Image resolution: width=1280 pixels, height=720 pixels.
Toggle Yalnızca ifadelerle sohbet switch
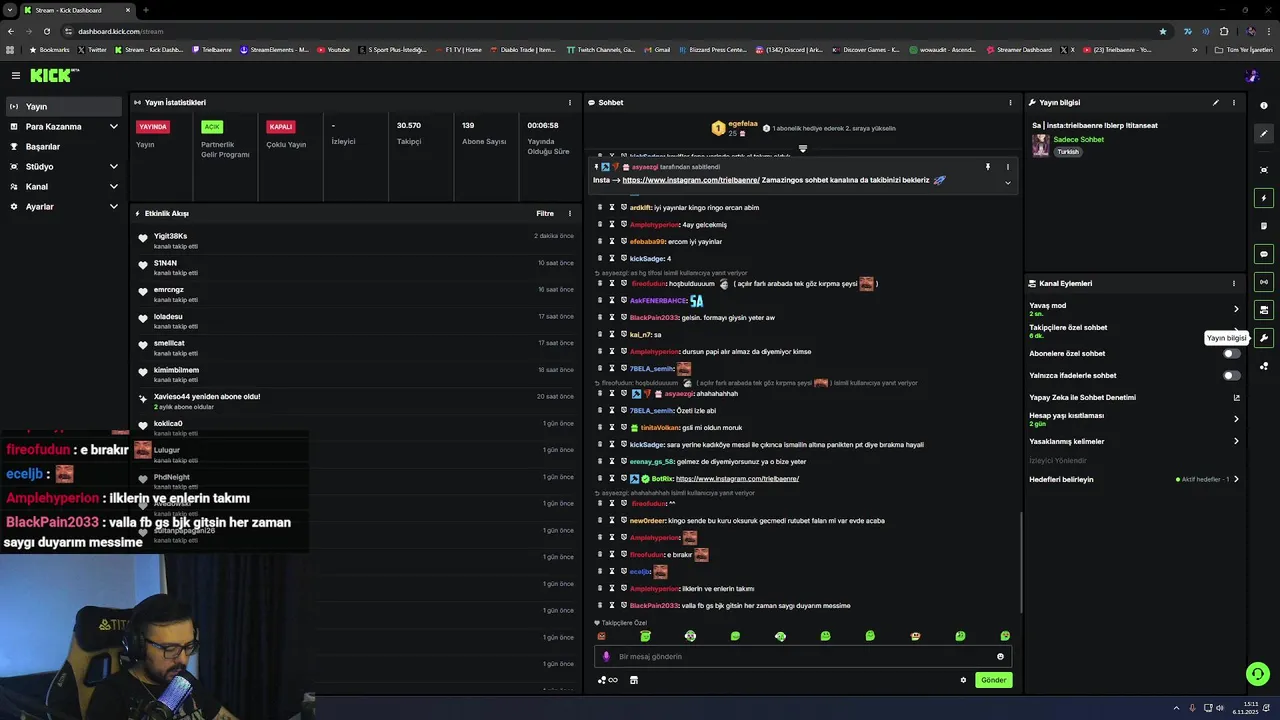[x=1232, y=376]
